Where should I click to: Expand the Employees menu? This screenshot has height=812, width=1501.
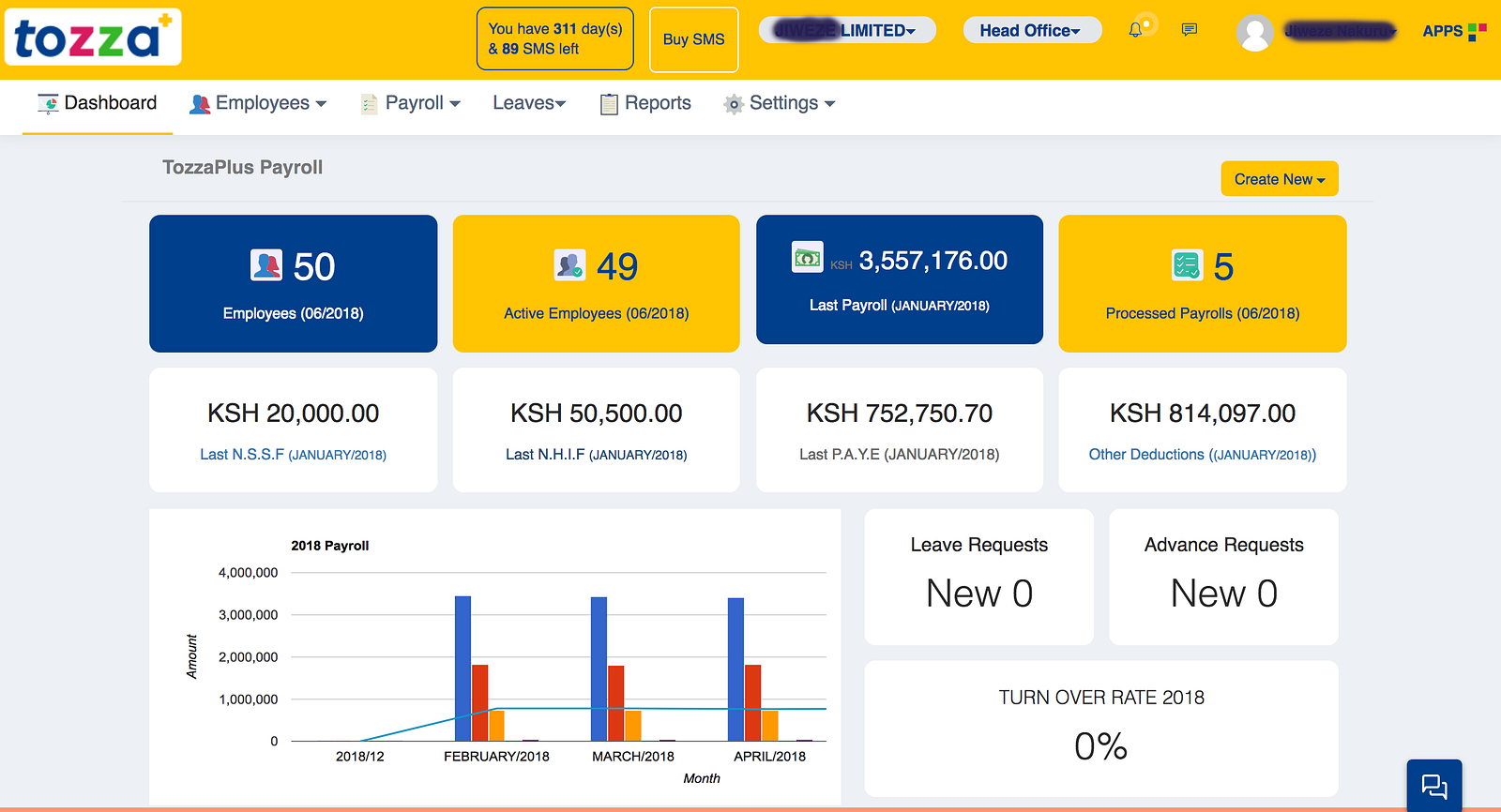tap(258, 104)
